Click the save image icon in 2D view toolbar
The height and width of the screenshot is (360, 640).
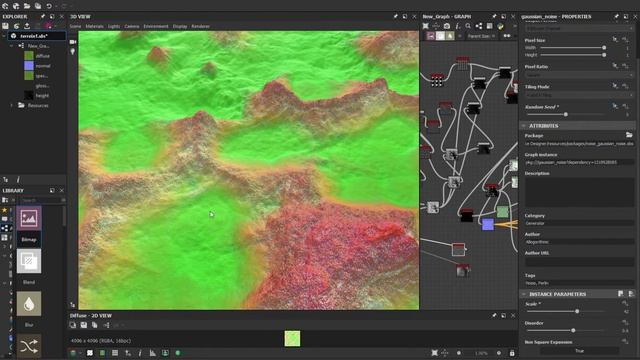coord(84,325)
